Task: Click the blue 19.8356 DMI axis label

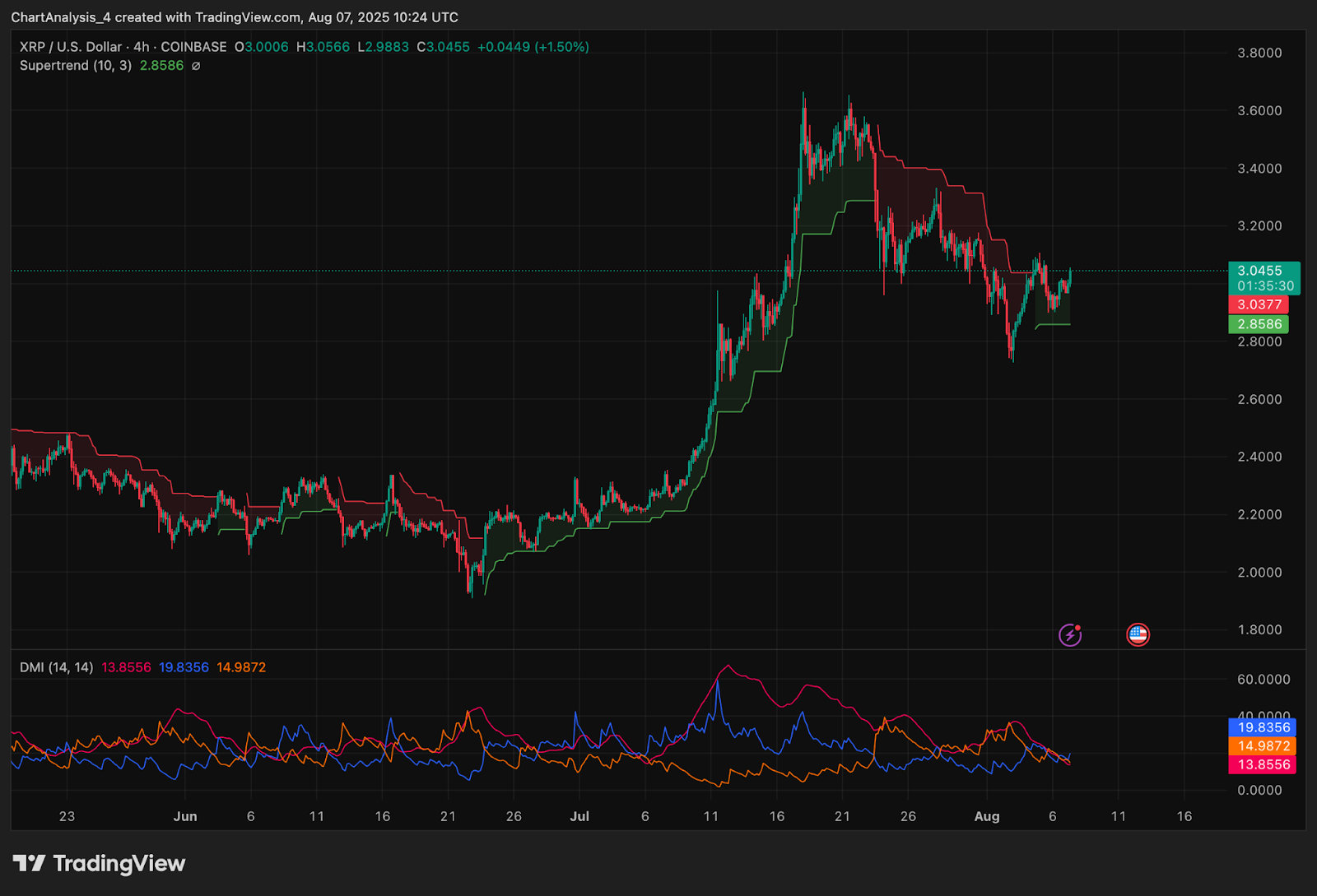Action: coord(1263,727)
